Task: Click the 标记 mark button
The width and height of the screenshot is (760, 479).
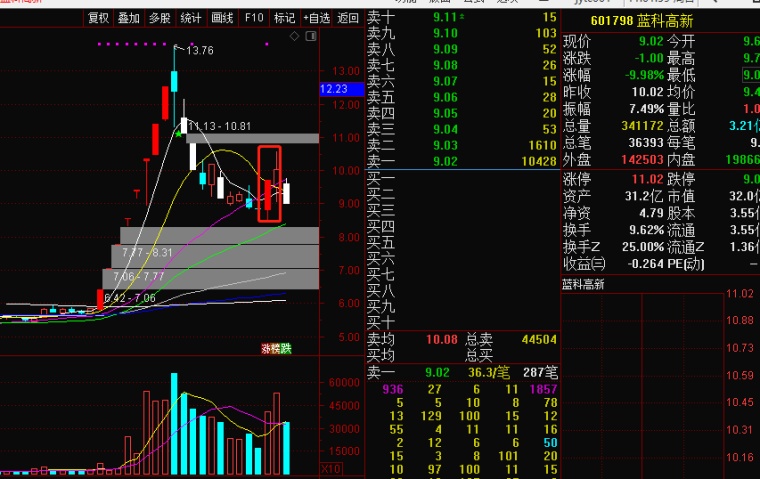Action: point(285,18)
